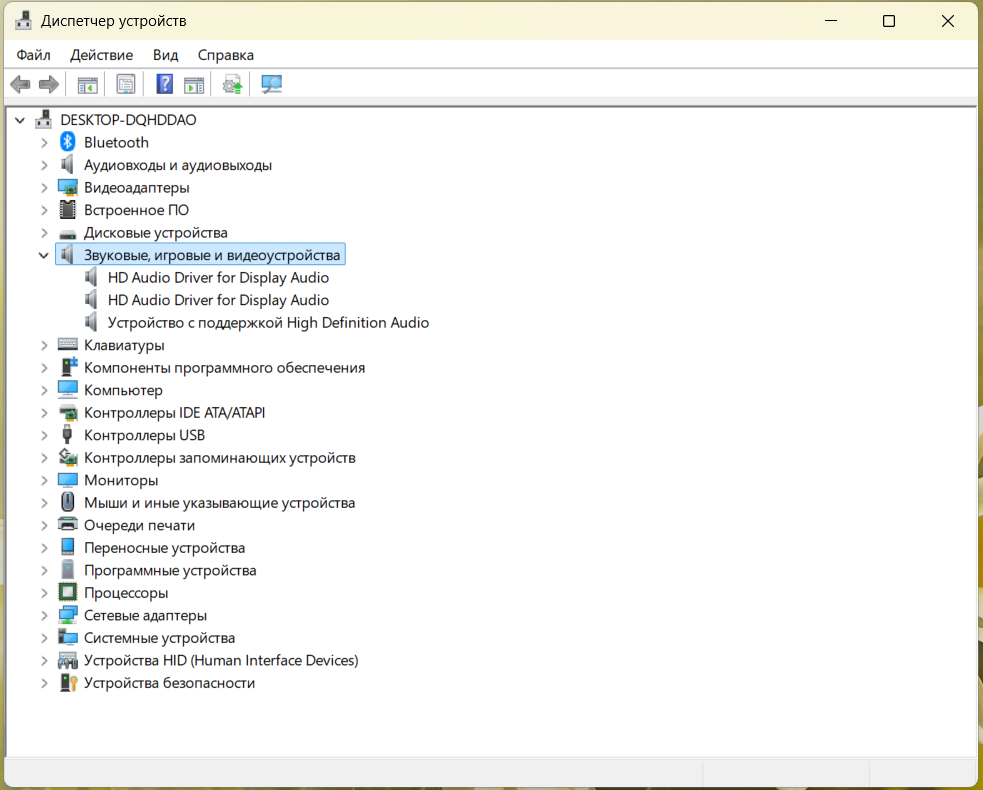Expand Контроллеры IDE ATA/ATAPI category
The image size is (983, 790).
click(44, 413)
